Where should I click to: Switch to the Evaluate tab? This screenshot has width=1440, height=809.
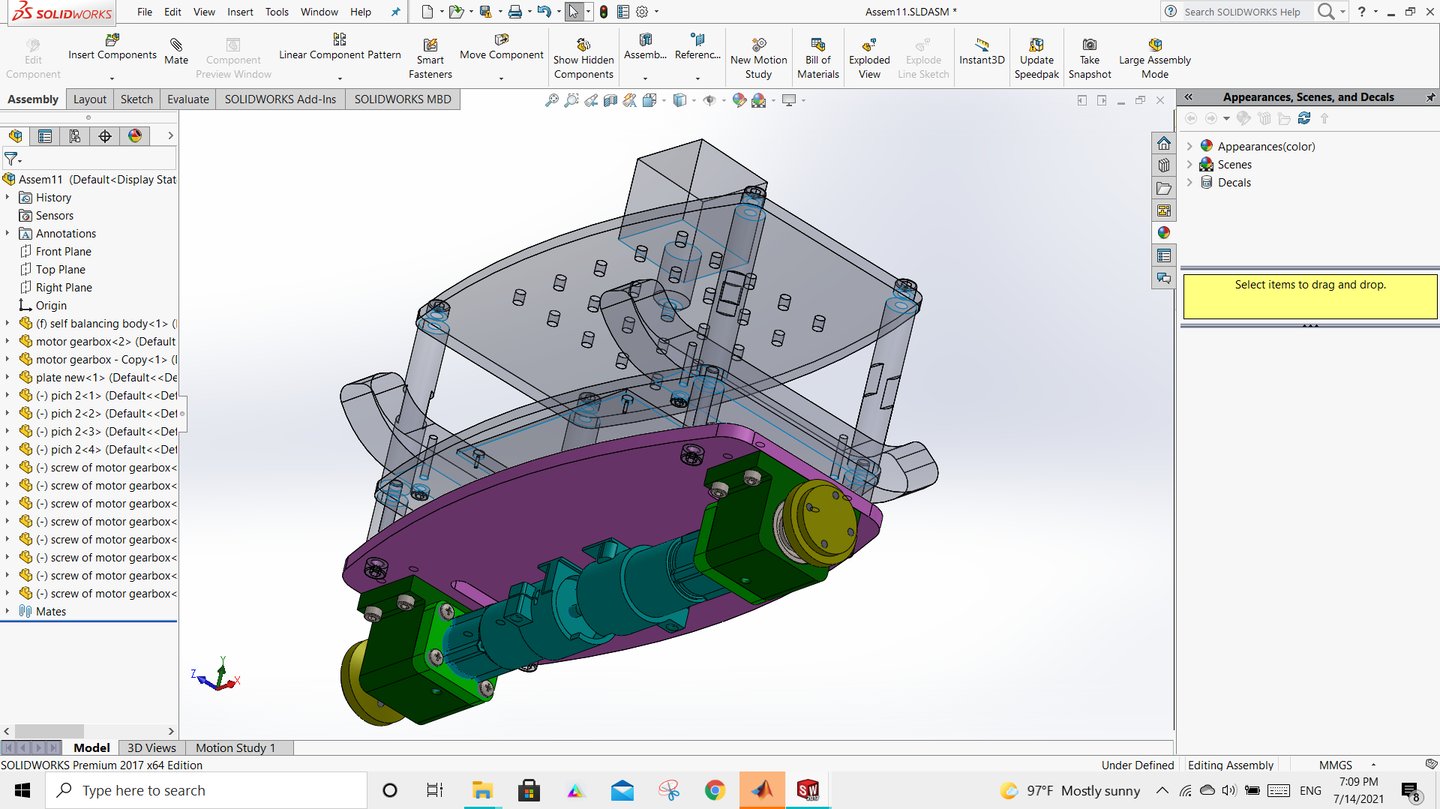coord(188,99)
